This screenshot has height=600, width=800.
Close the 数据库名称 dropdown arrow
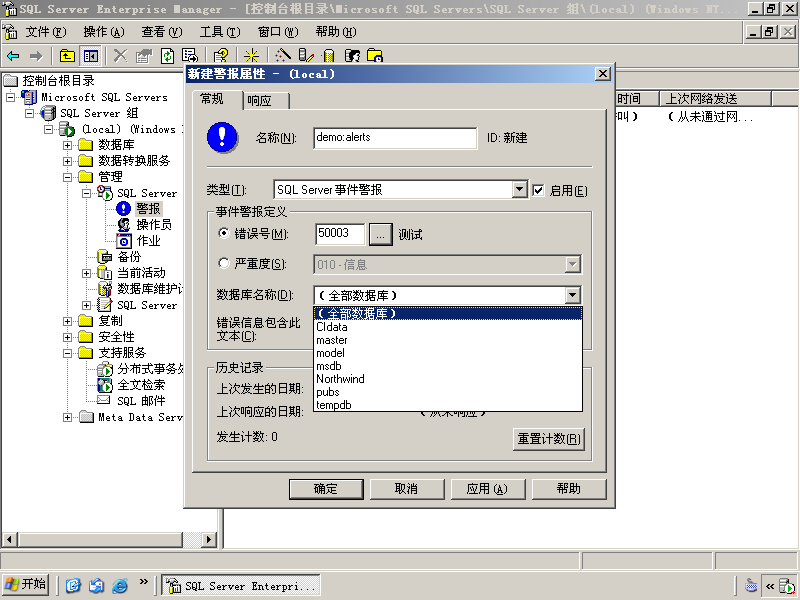[572, 295]
